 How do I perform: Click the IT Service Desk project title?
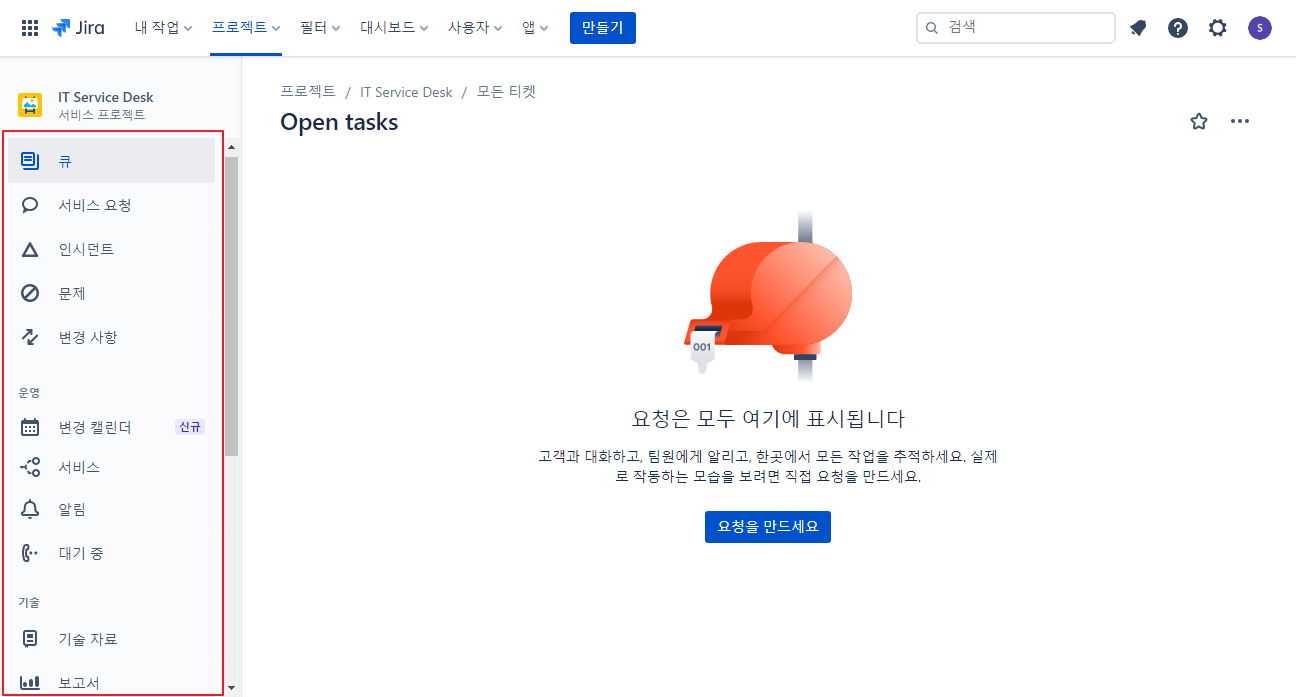pyautogui.click(x=106, y=97)
